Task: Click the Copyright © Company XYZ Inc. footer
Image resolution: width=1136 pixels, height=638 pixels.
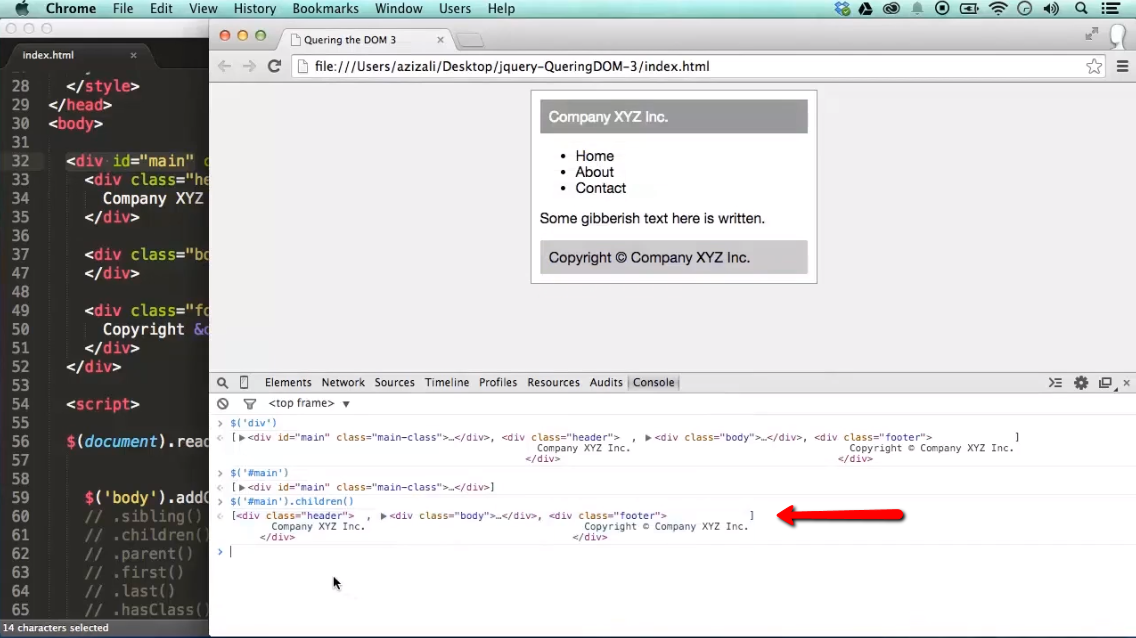Action: click(x=673, y=258)
